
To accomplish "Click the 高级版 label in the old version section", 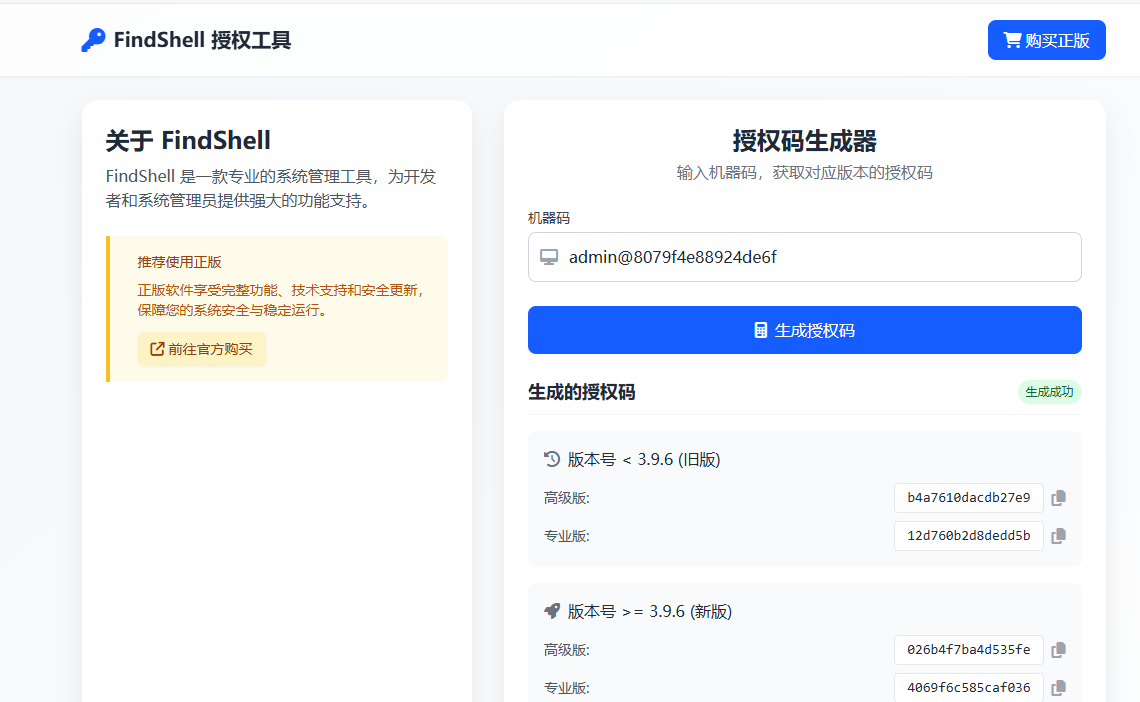I will pos(566,498).
